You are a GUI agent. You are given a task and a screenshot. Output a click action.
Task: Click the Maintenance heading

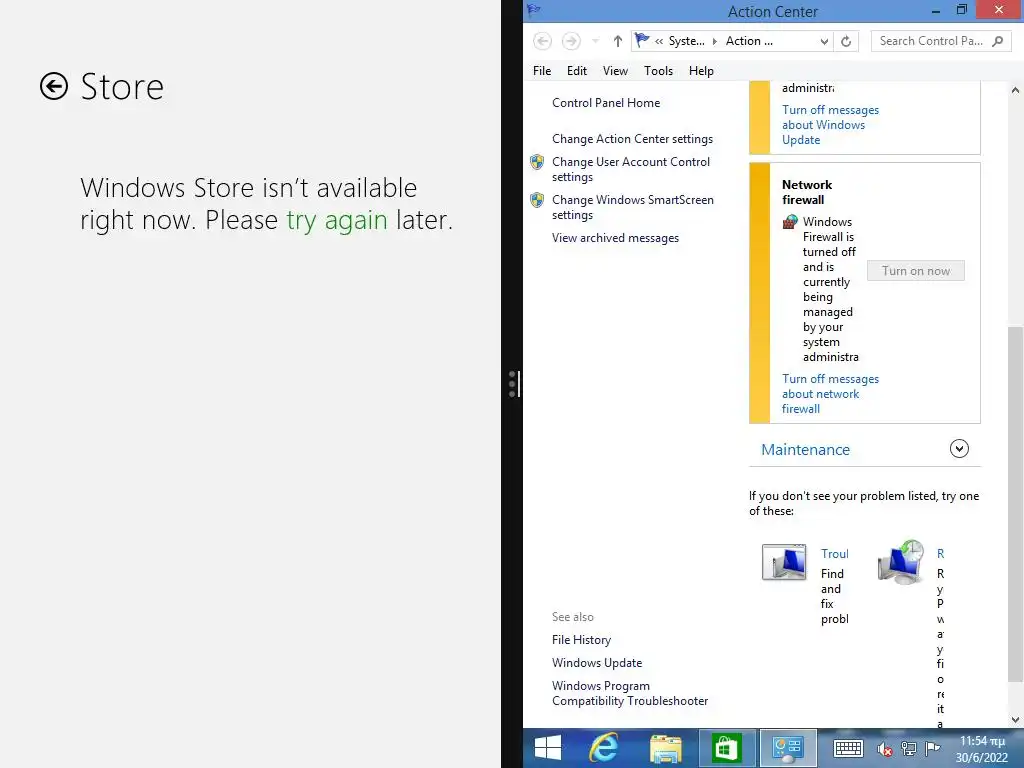(805, 449)
